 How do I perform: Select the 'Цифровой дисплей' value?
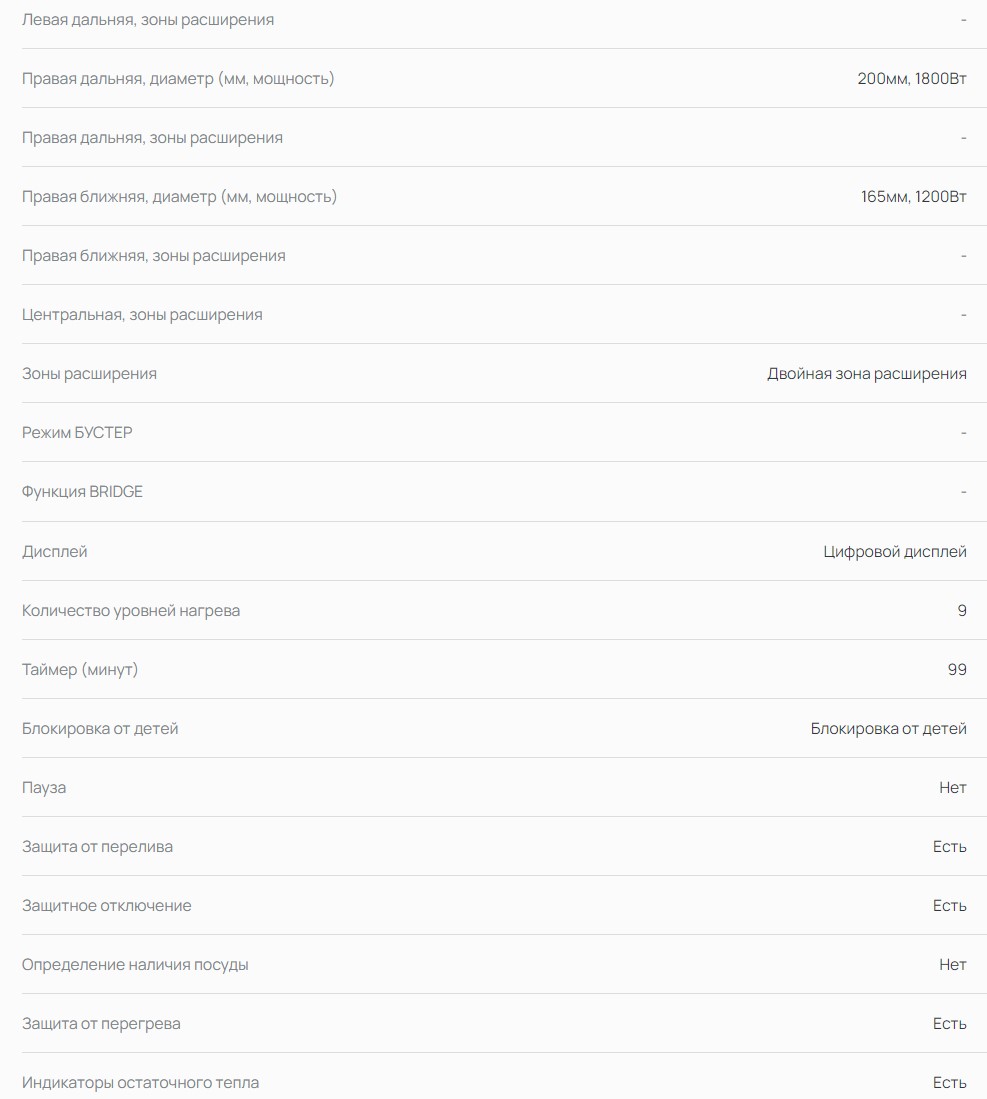click(894, 551)
